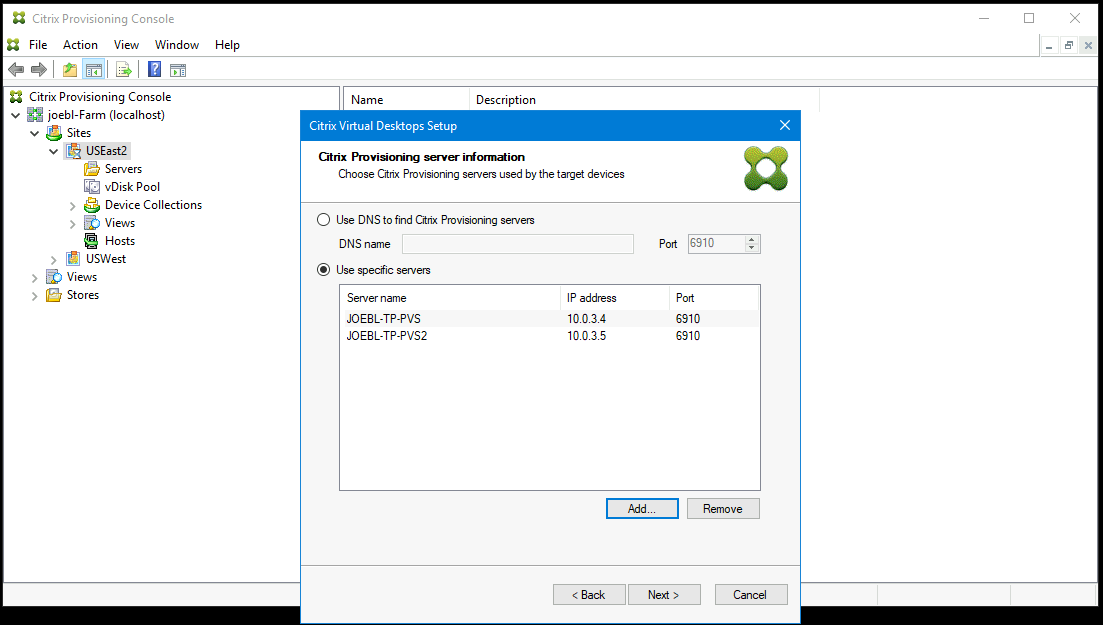Click the Description column header in console
Image resolution: width=1103 pixels, height=625 pixels.
644,100
